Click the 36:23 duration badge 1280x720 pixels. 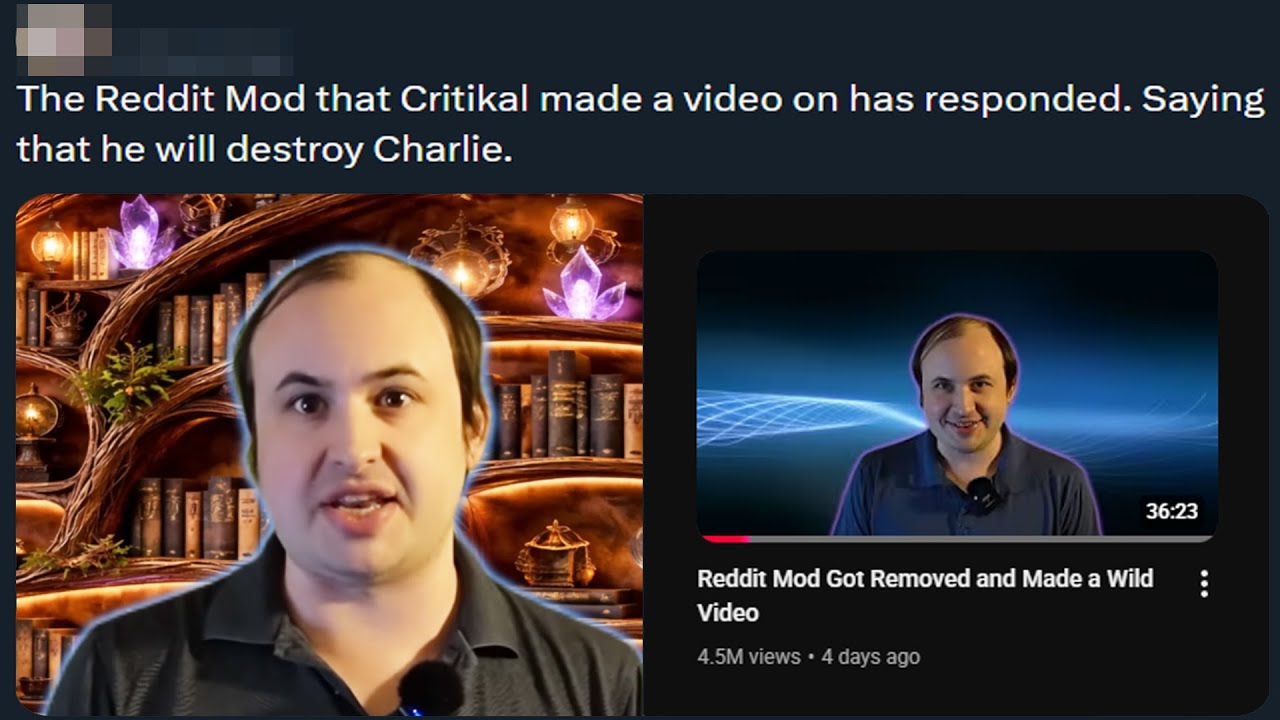(x=1171, y=511)
